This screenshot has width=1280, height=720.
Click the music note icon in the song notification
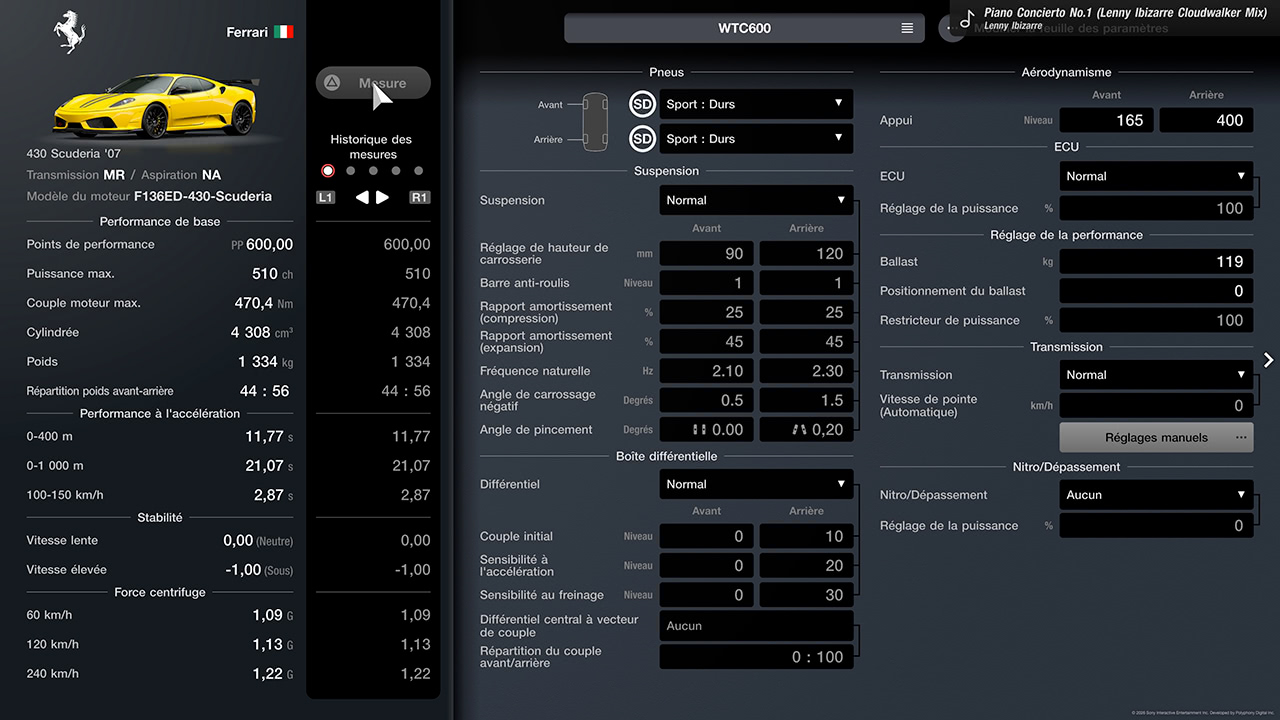[x=966, y=19]
